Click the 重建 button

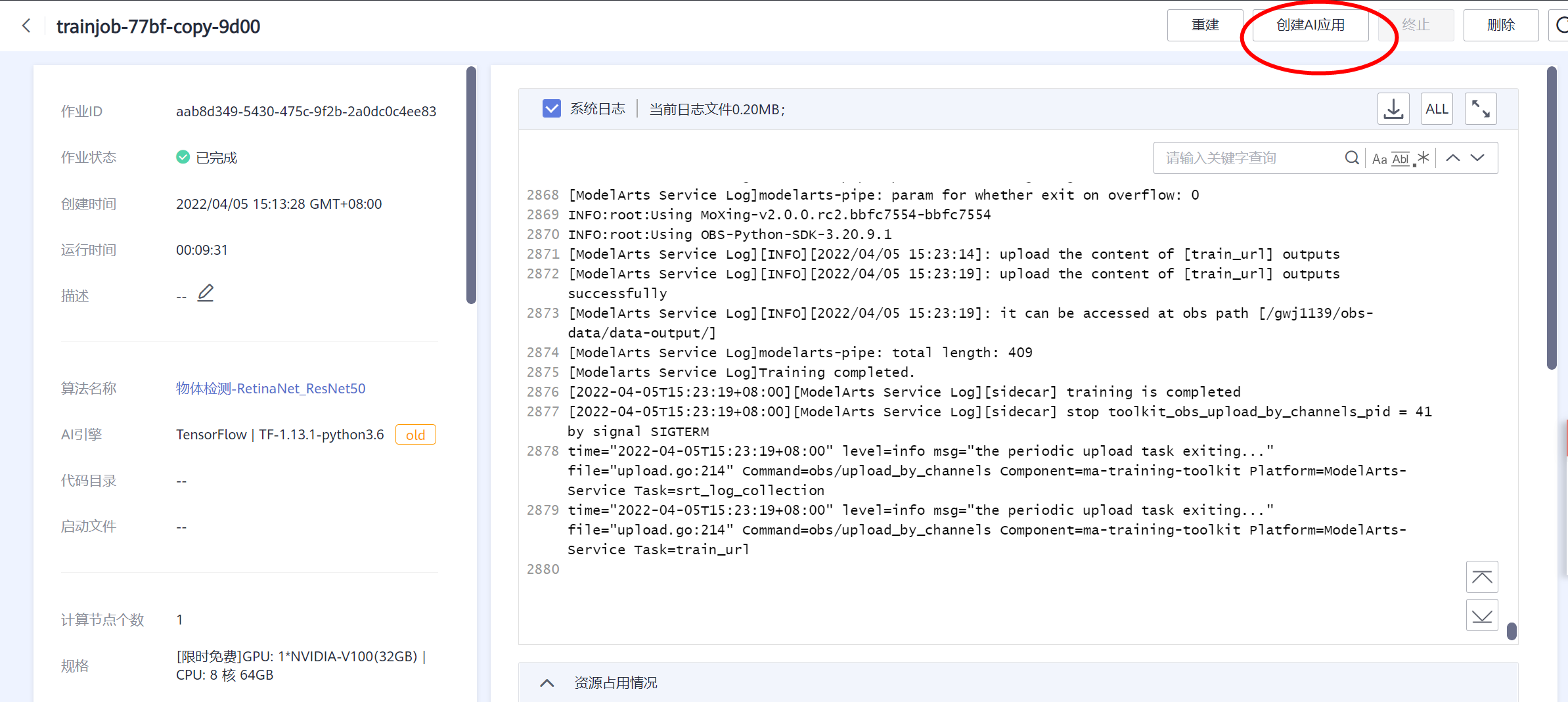1205,26
